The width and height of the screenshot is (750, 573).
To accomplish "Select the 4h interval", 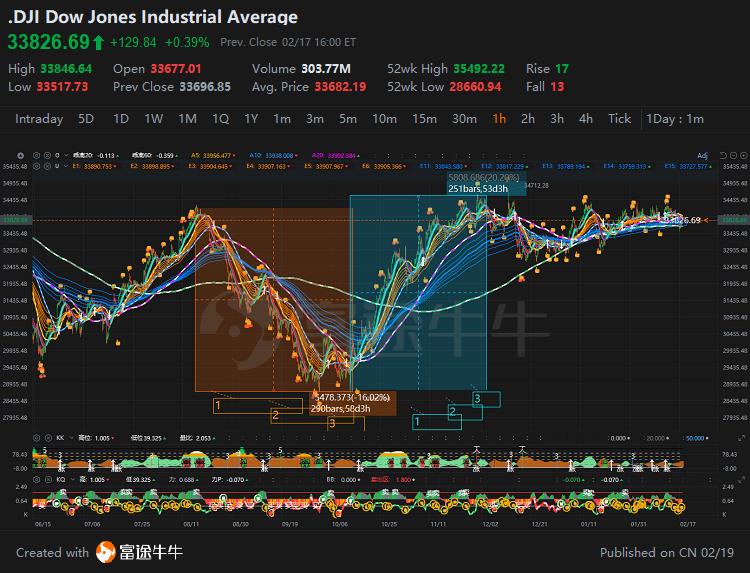I will point(586,119).
